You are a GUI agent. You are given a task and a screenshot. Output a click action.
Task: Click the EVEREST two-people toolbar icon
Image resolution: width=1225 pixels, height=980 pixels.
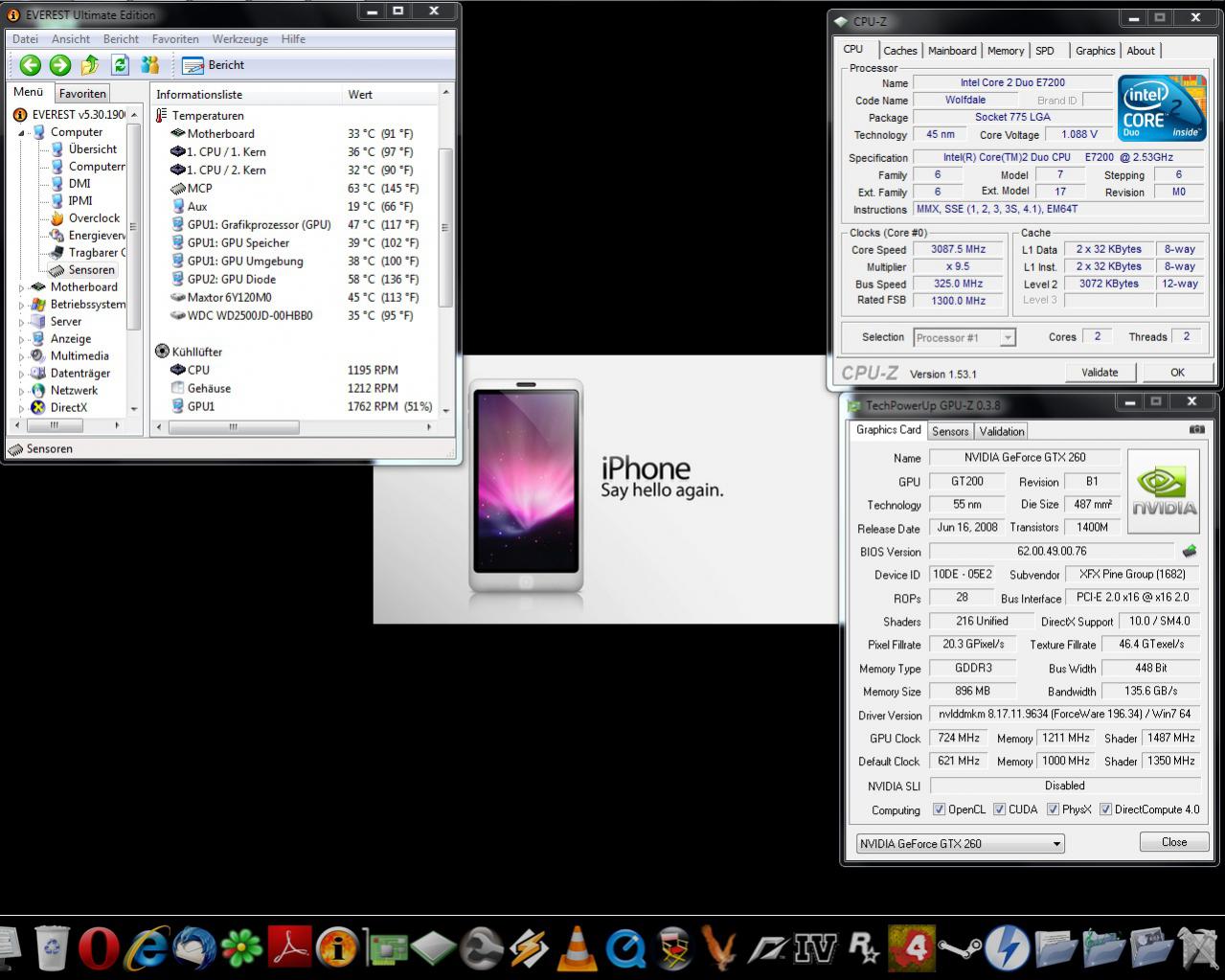coord(150,65)
